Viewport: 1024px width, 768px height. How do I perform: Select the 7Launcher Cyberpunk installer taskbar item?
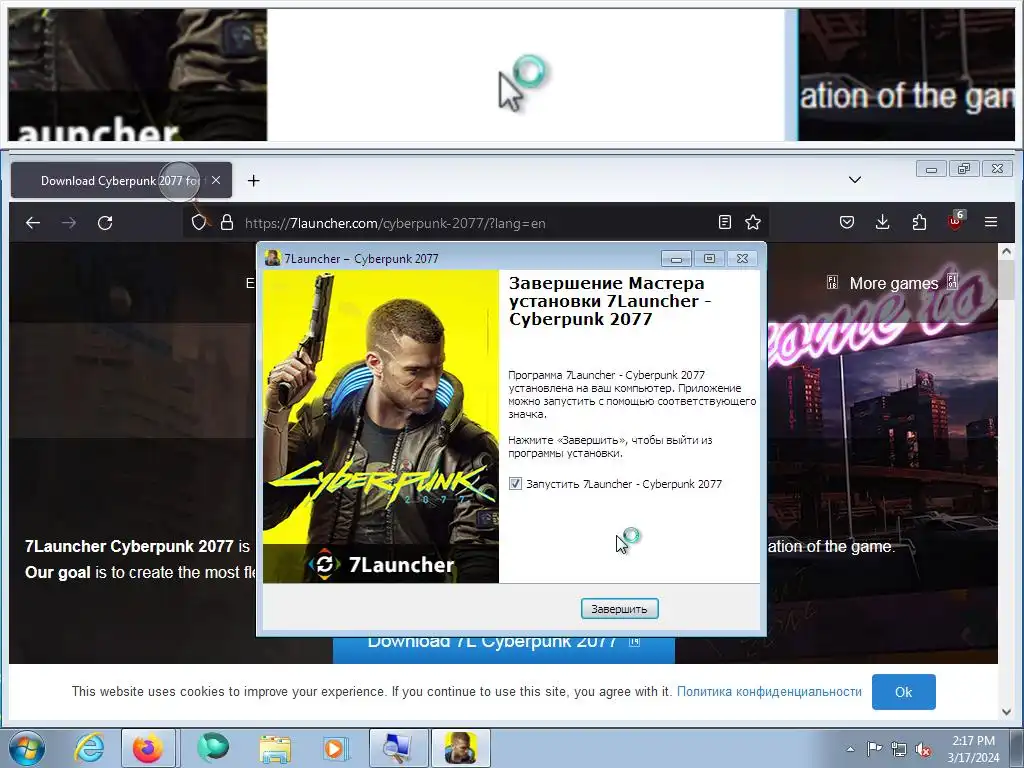460,748
